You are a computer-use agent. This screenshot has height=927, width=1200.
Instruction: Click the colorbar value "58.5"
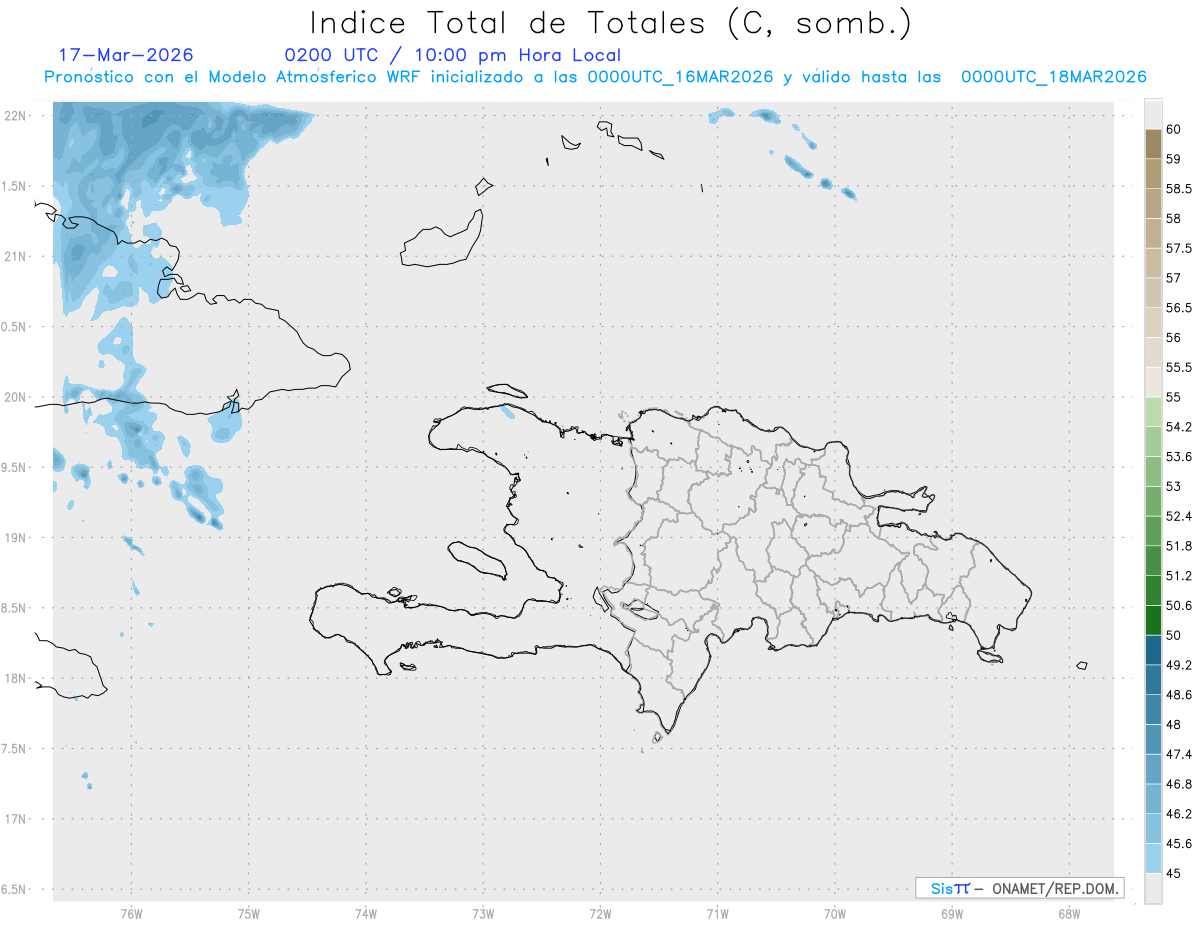pos(1178,188)
